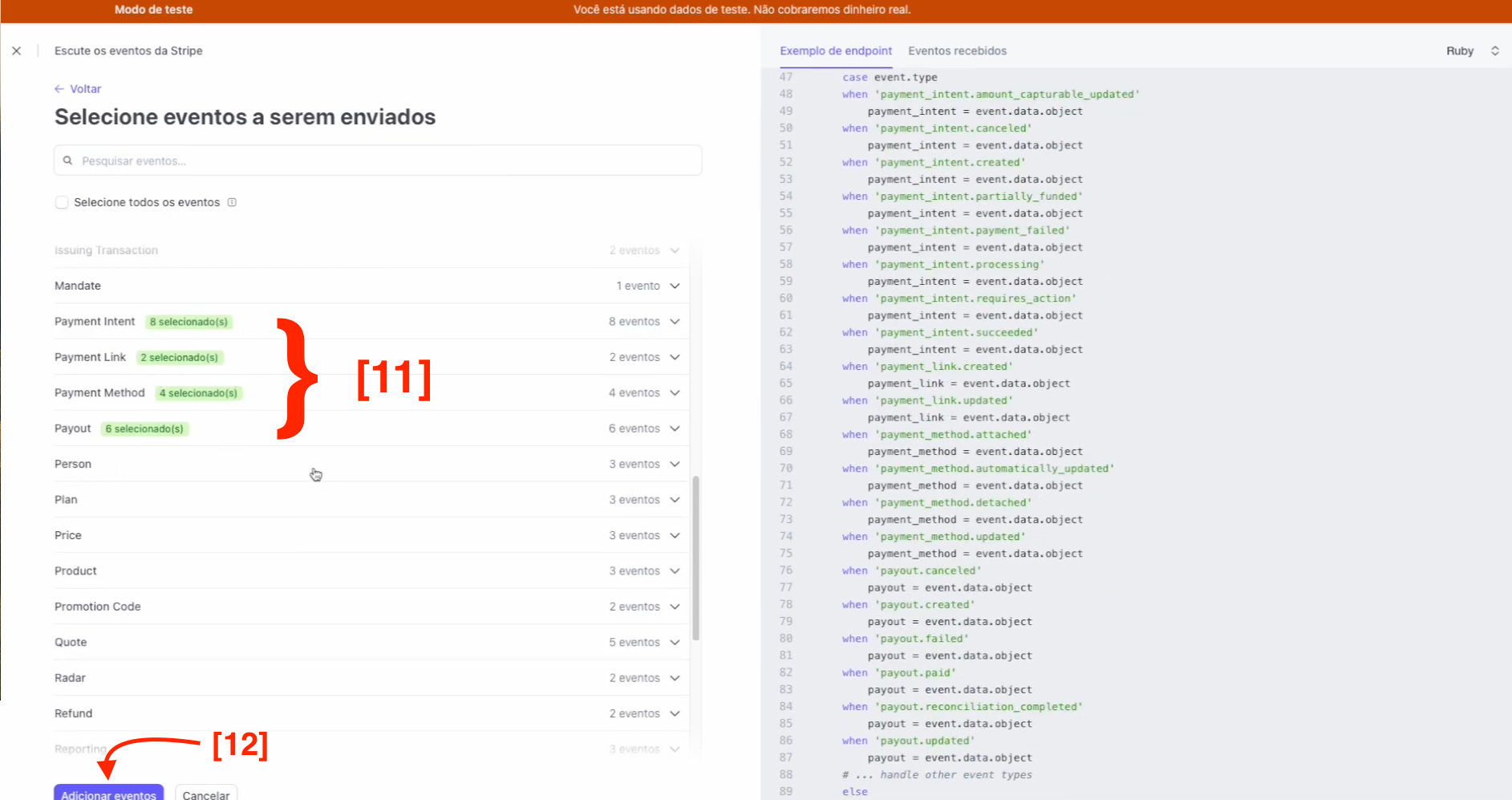Click the magnifier icon in search field
1512x800 pixels.
tap(68, 160)
